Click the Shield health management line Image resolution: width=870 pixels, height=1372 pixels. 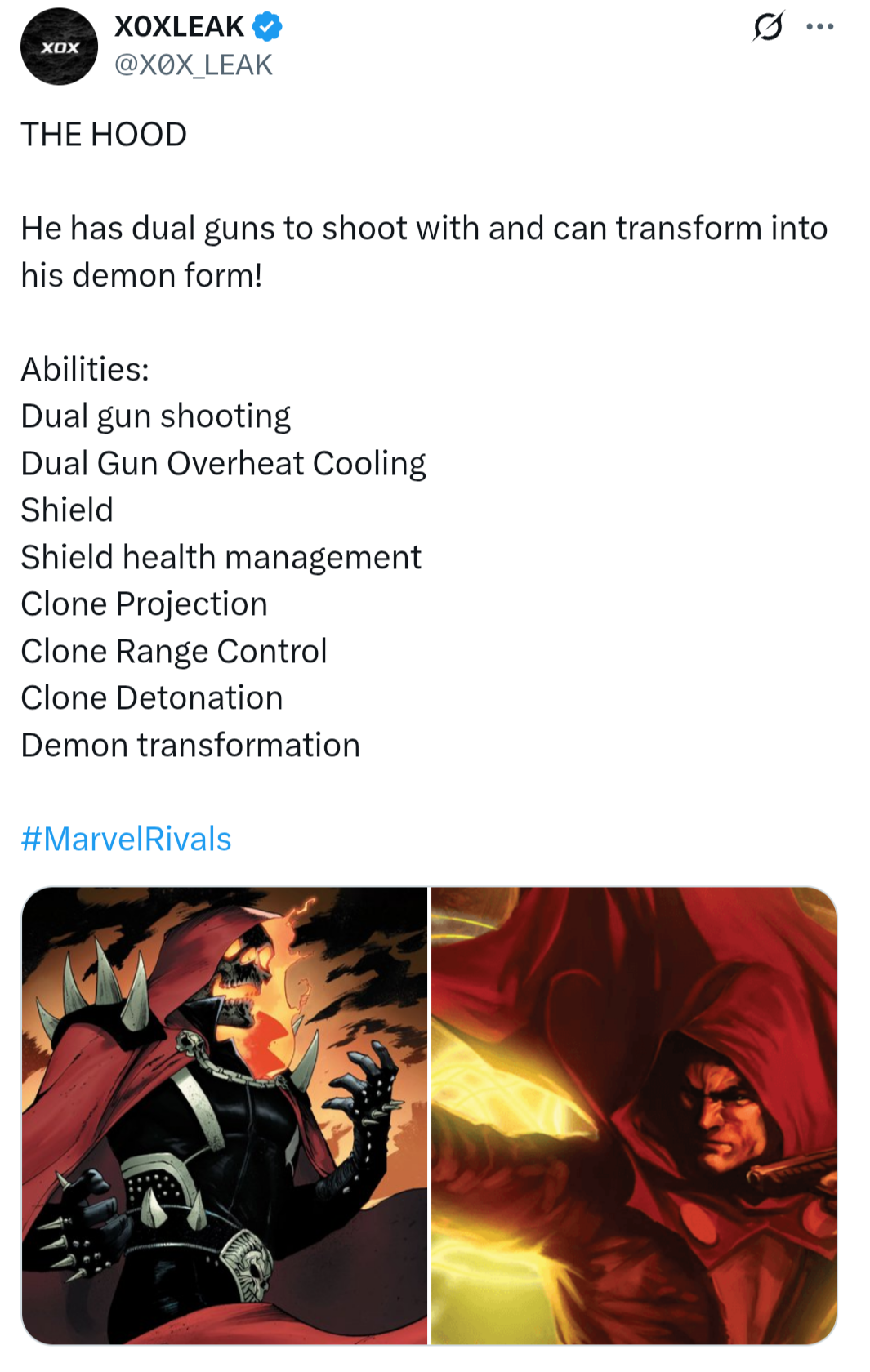[221, 558]
